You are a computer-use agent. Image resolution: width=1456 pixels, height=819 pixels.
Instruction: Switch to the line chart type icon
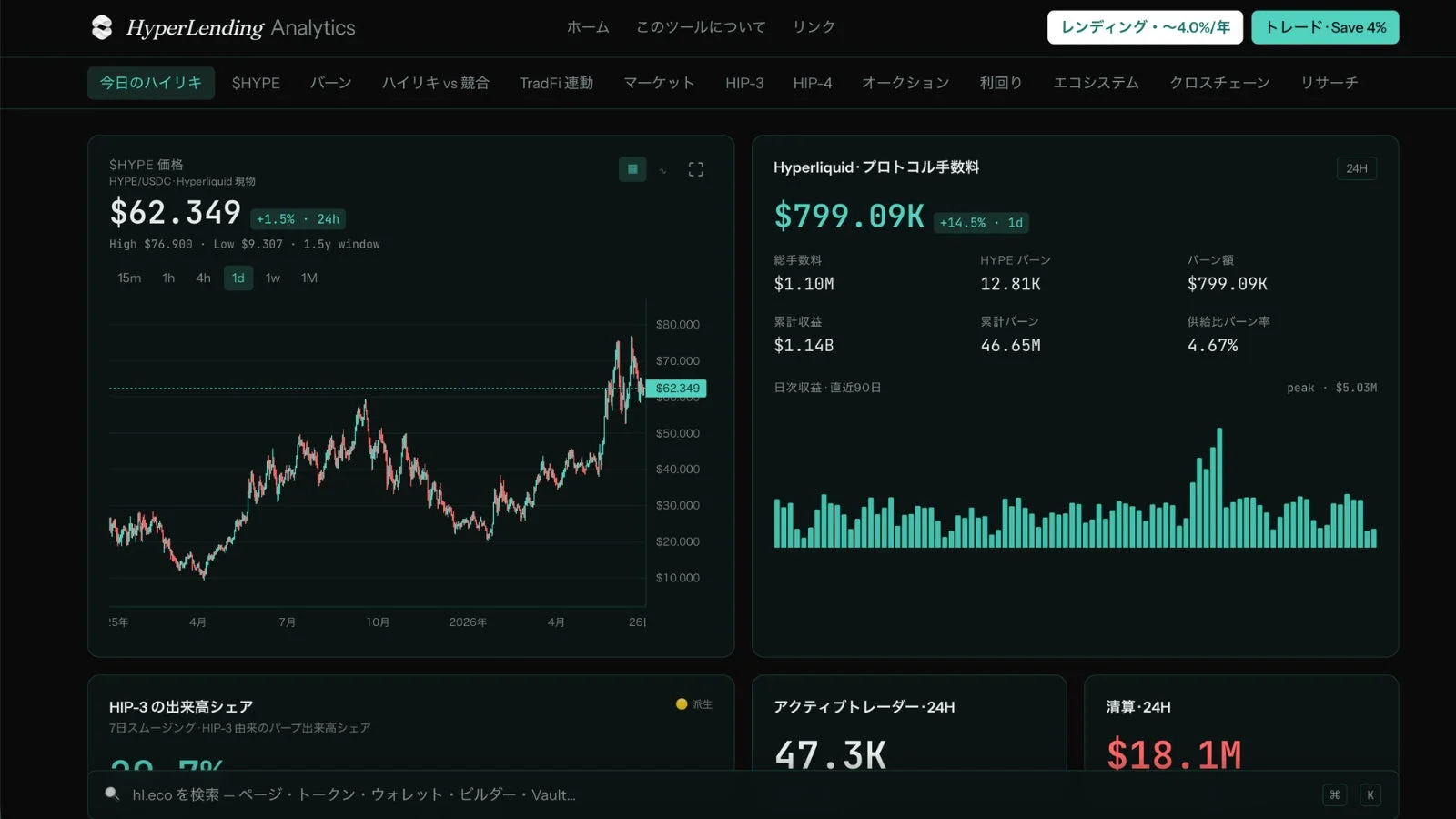coord(663,170)
